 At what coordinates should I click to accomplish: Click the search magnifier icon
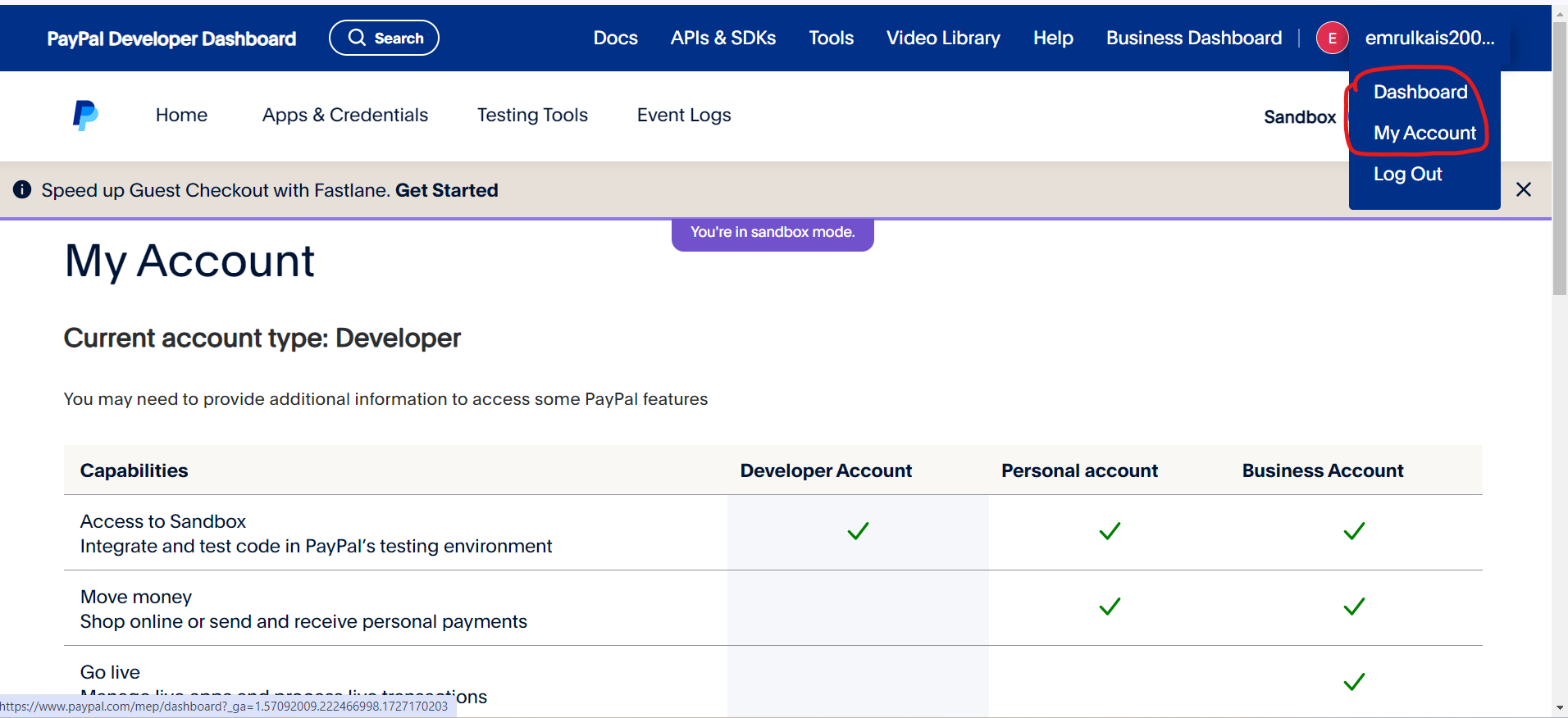tap(357, 38)
